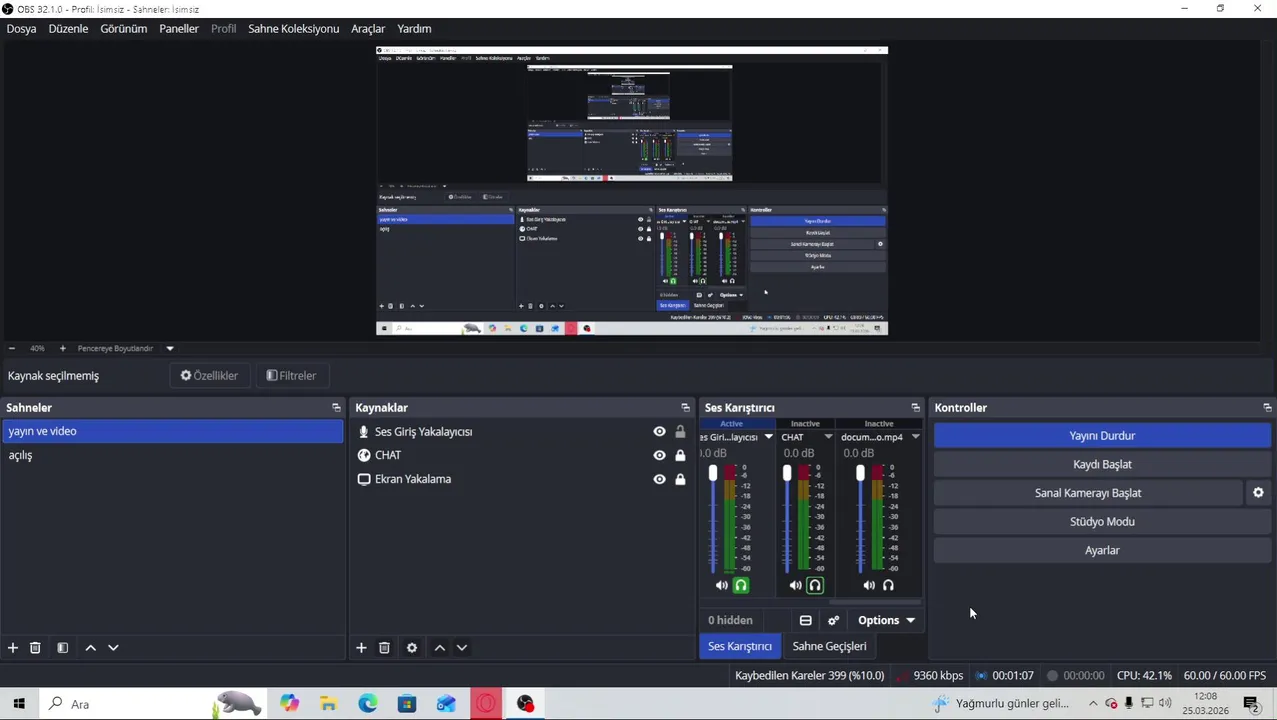Image resolution: width=1277 pixels, height=720 pixels.
Task: Mute the docum...o.mp4 audio channel
Action: (x=869, y=586)
